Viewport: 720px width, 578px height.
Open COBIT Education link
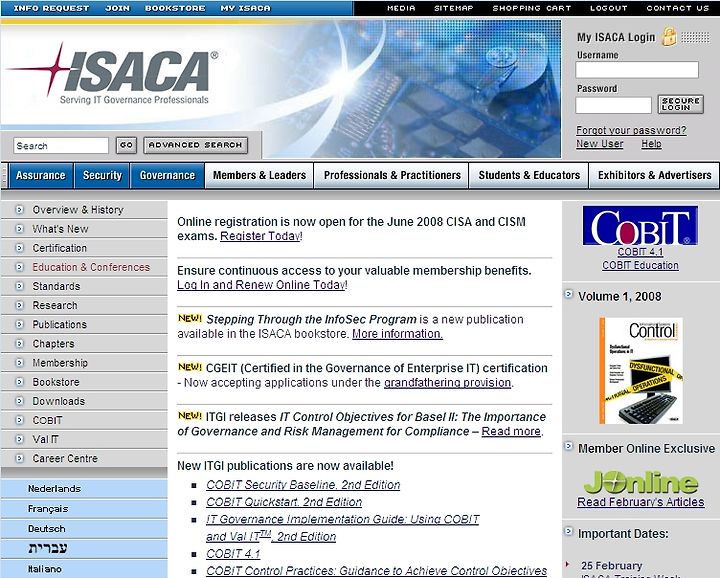(x=640, y=265)
